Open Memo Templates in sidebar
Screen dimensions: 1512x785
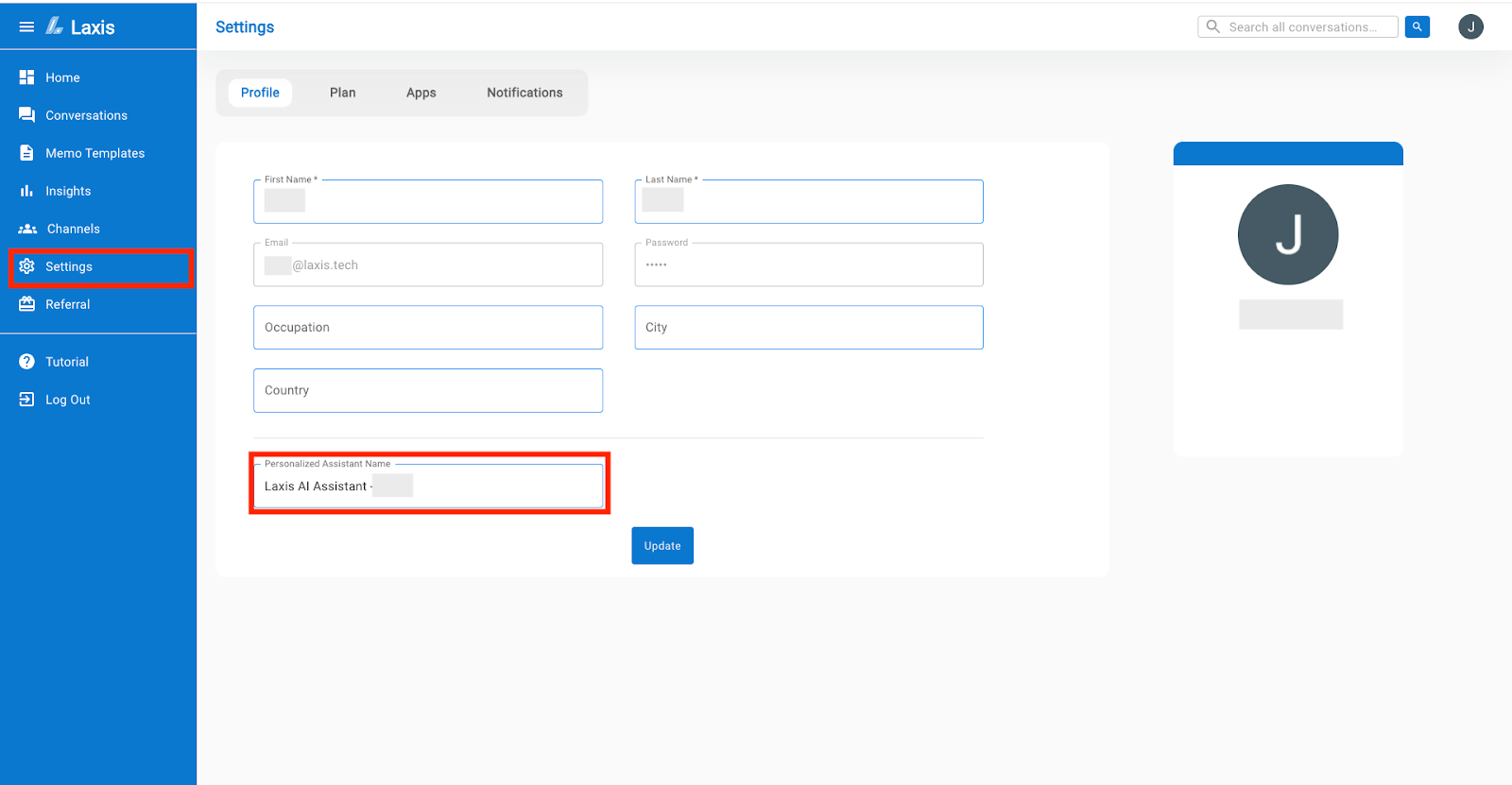tap(98, 153)
